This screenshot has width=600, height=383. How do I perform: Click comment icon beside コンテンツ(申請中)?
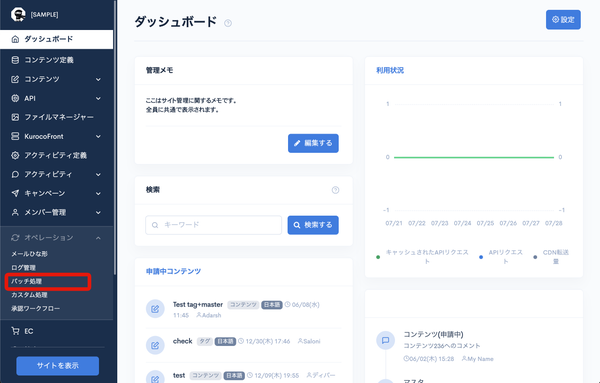coord(385,340)
